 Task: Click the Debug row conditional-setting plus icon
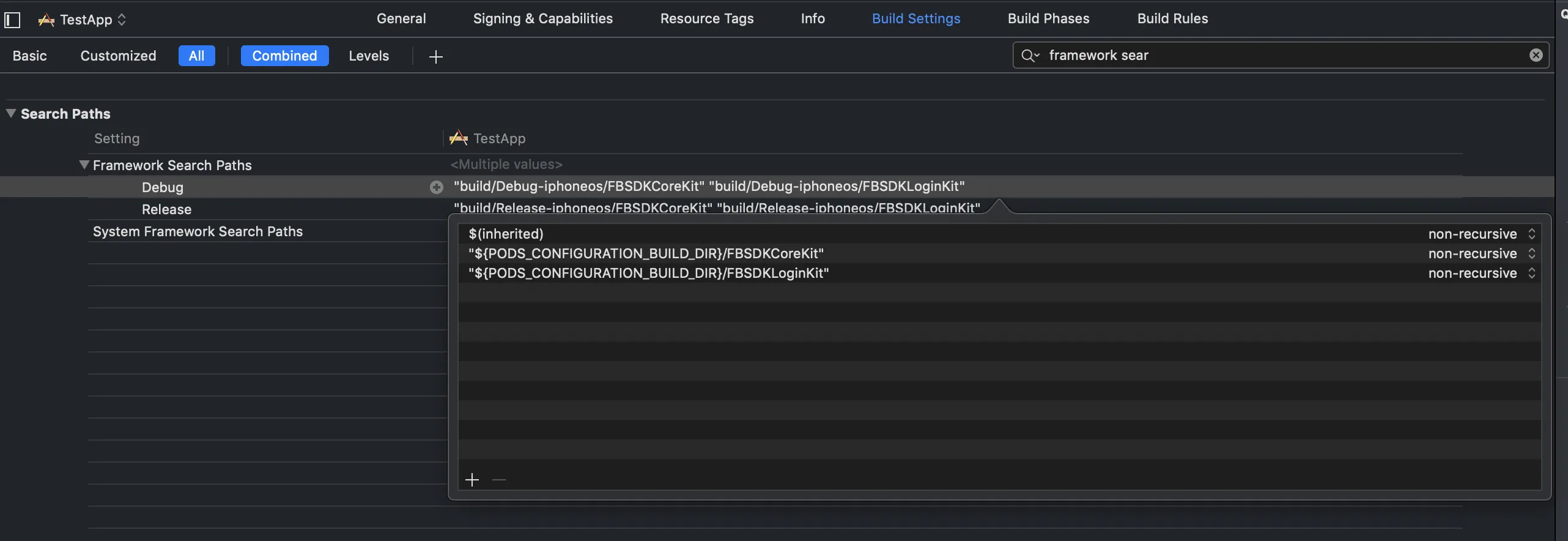pos(436,187)
